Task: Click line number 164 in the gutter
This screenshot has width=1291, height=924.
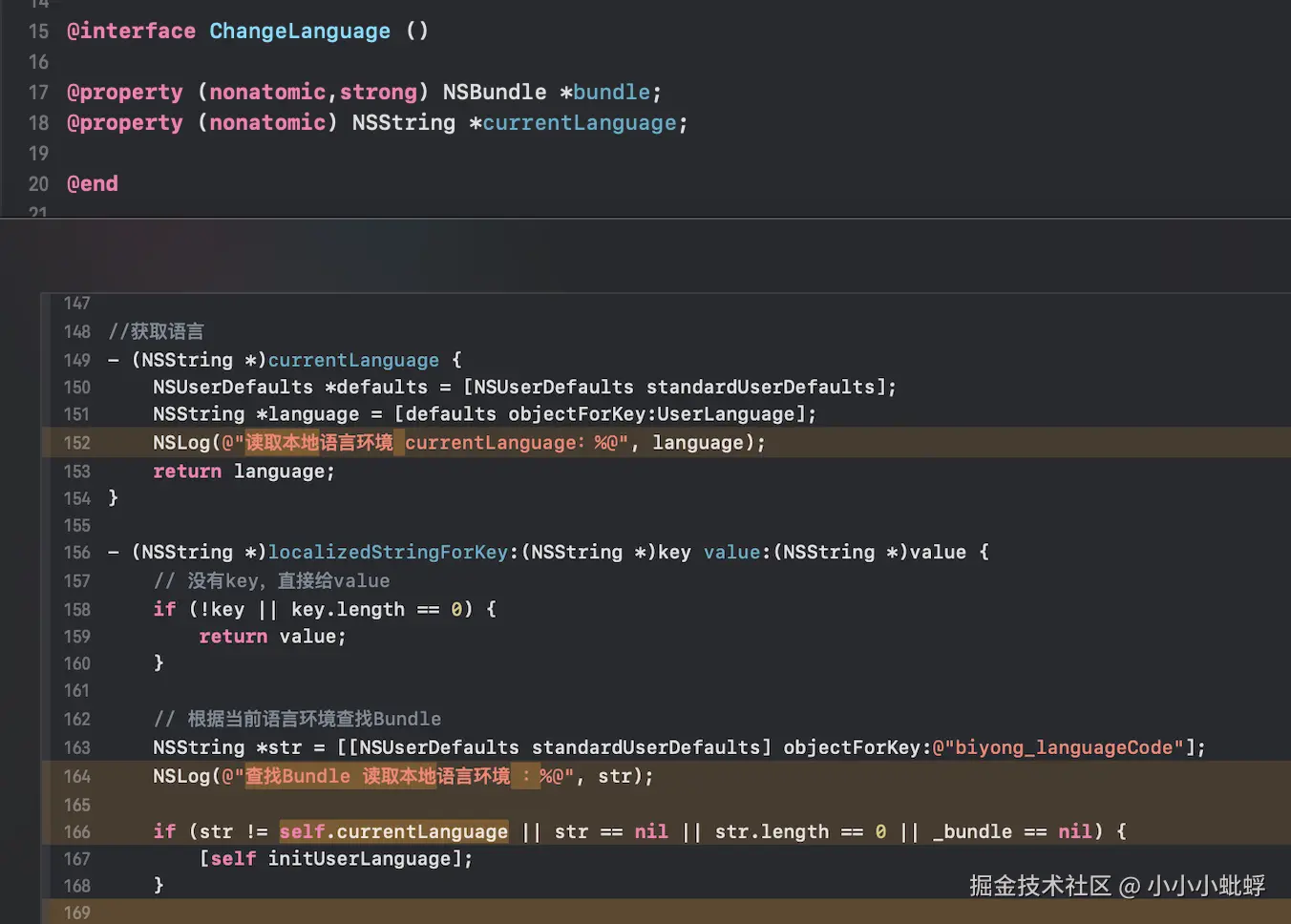Action: pos(77,777)
